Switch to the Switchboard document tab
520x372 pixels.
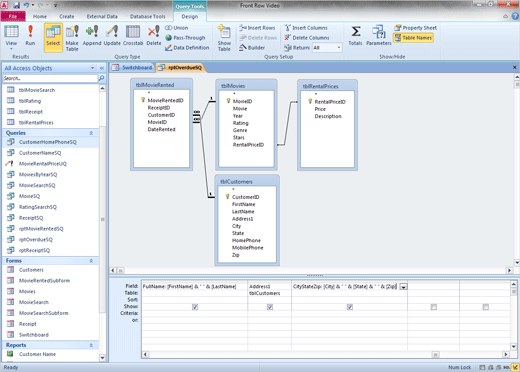point(132,68)
